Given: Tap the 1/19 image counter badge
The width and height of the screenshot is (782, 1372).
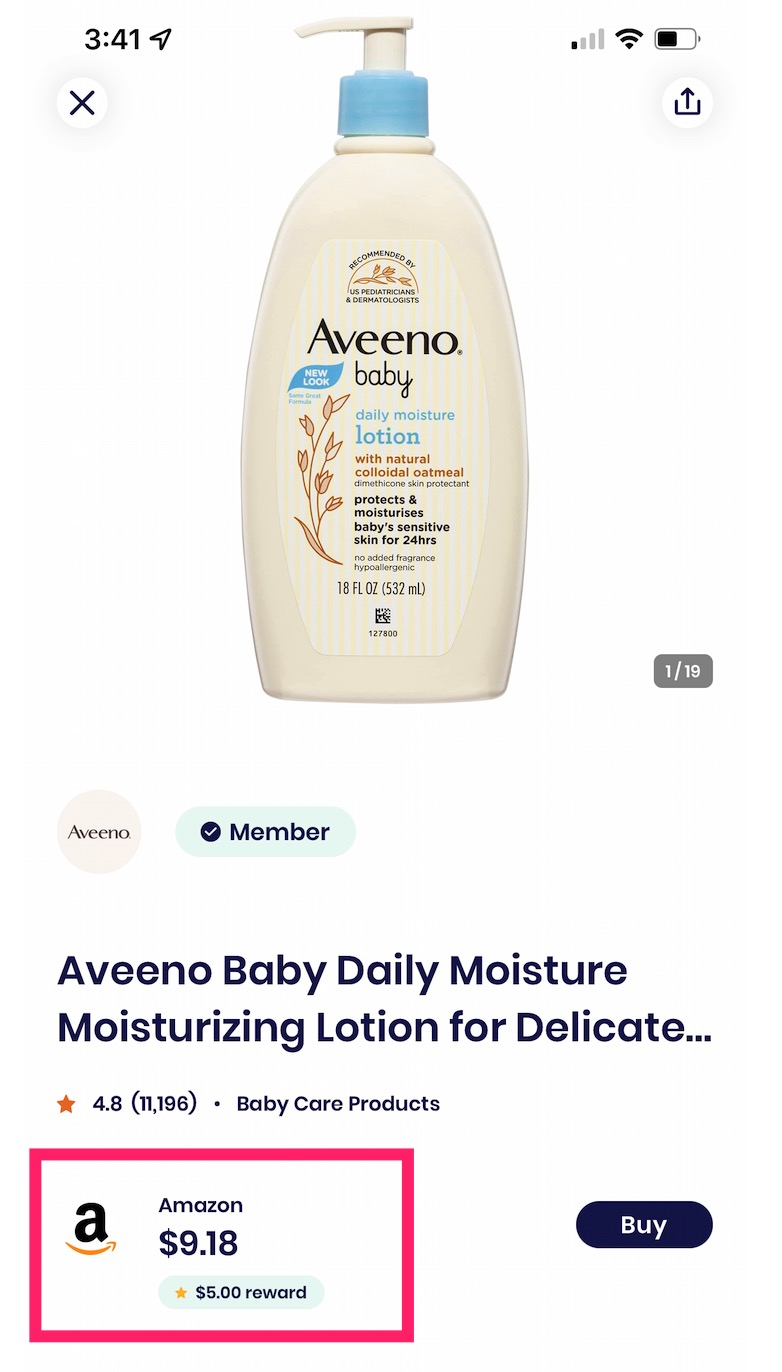Looking at the screenshot, I should [x=683, y=671].
